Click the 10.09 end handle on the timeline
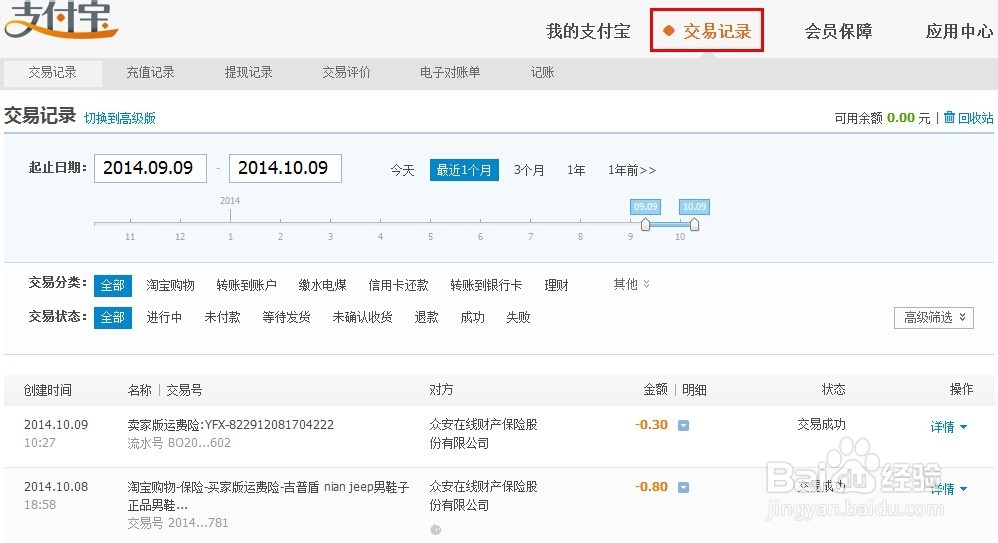 point(694,225)
